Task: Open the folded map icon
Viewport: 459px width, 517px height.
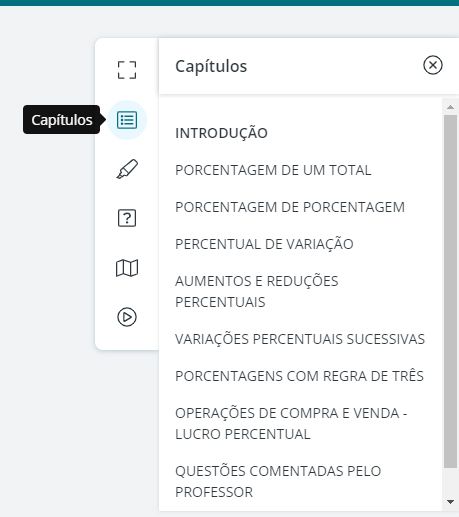Action: tap(127, 268)
